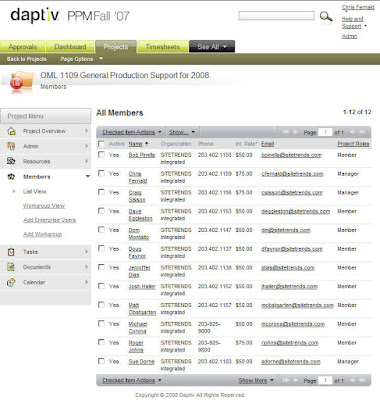Click the Admin menu icon
The width and height of the screenshot is (380, 400).
tap(11, 146)
